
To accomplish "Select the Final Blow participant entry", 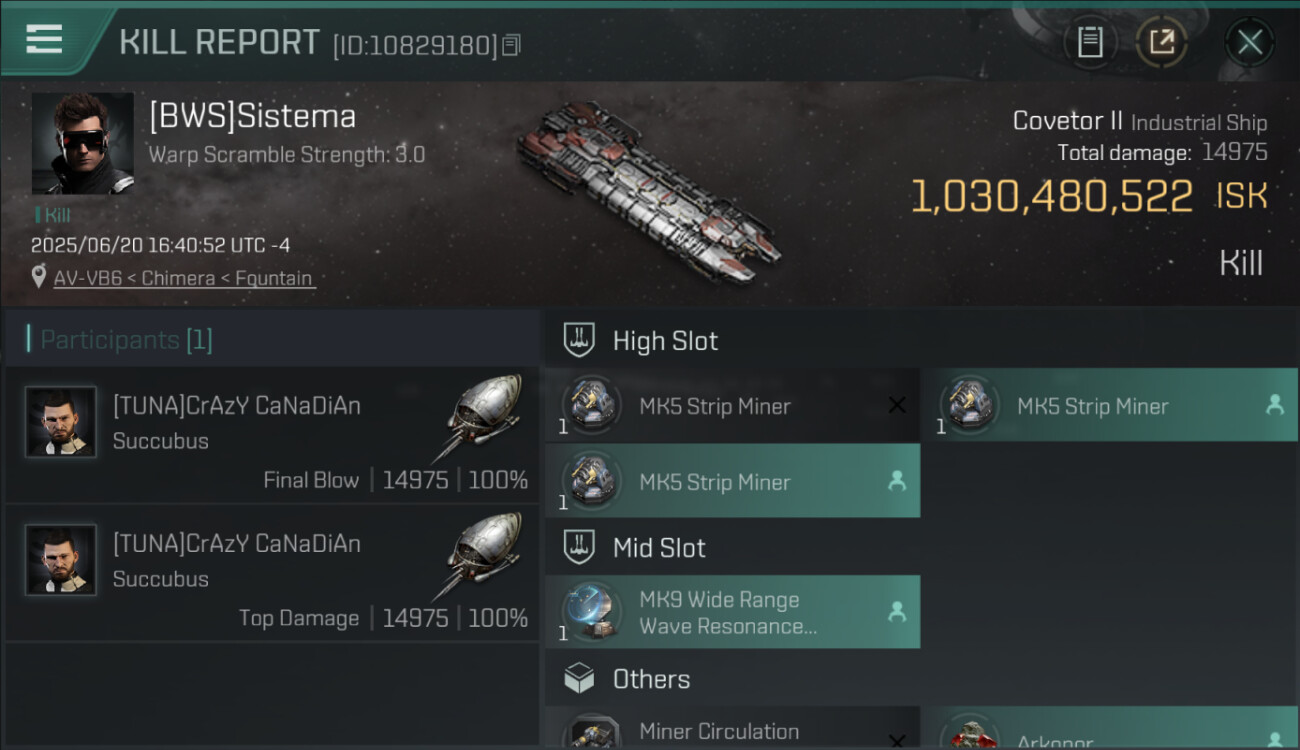I will [272, 435].
